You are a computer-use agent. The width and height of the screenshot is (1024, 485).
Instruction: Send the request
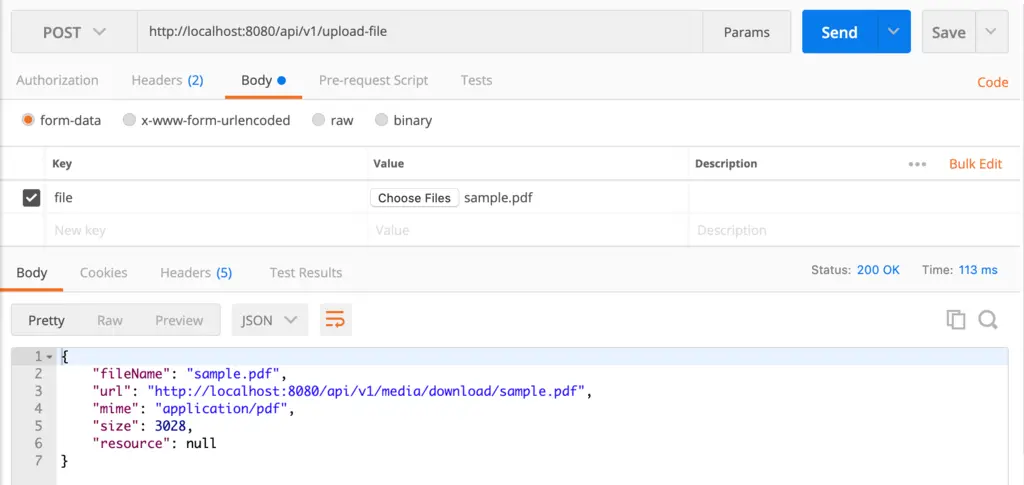click(x=840, y=31)
